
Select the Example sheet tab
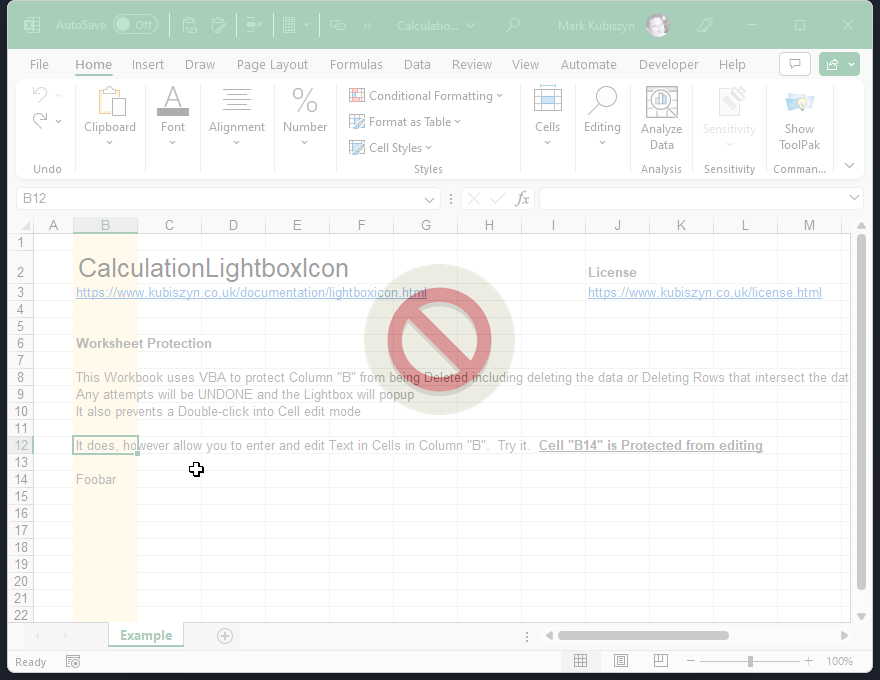tap(146, 636)
